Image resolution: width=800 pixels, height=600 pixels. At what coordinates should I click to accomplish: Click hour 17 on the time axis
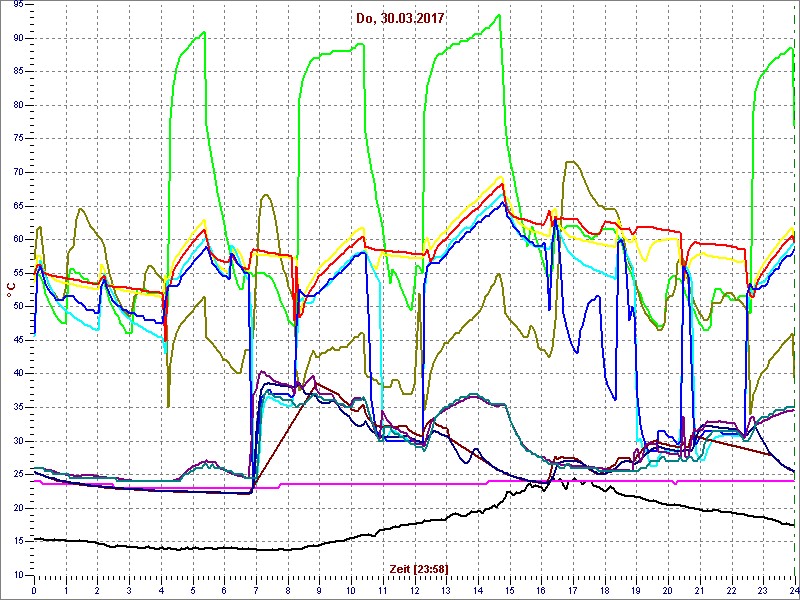(x=573, y=590)
